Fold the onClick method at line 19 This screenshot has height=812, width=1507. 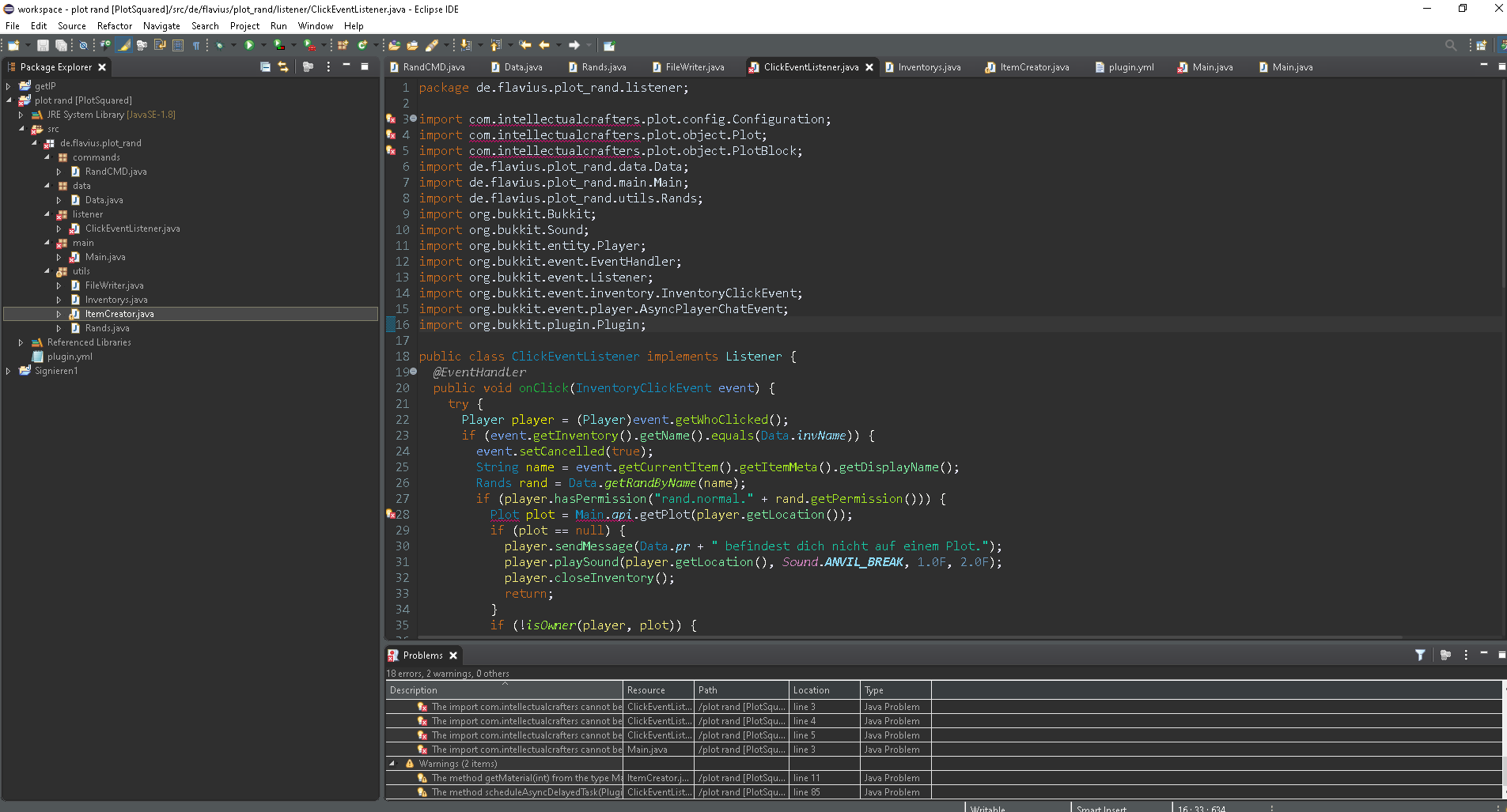click(x=413, y=372)
